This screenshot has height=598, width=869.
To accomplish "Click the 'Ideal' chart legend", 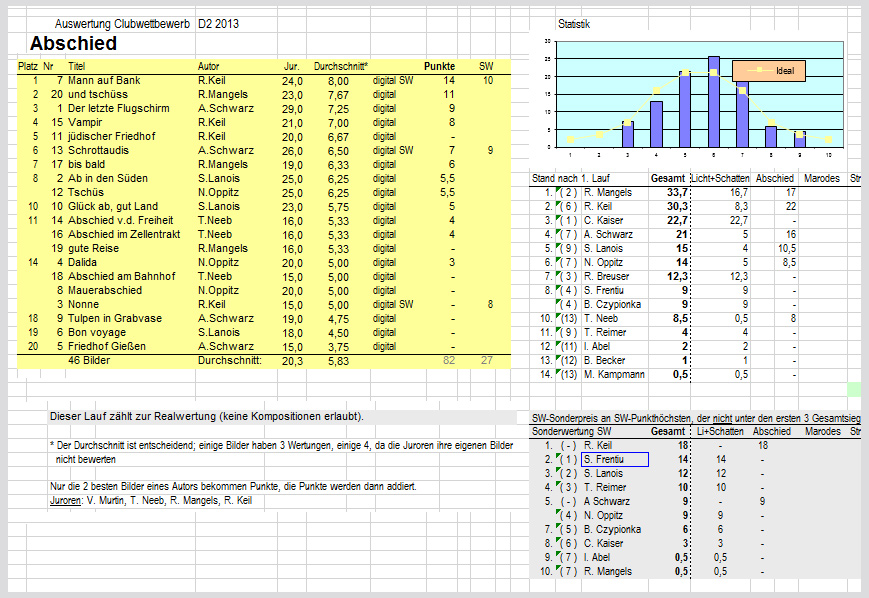I will pyautogui.click(x=769, y=70).
